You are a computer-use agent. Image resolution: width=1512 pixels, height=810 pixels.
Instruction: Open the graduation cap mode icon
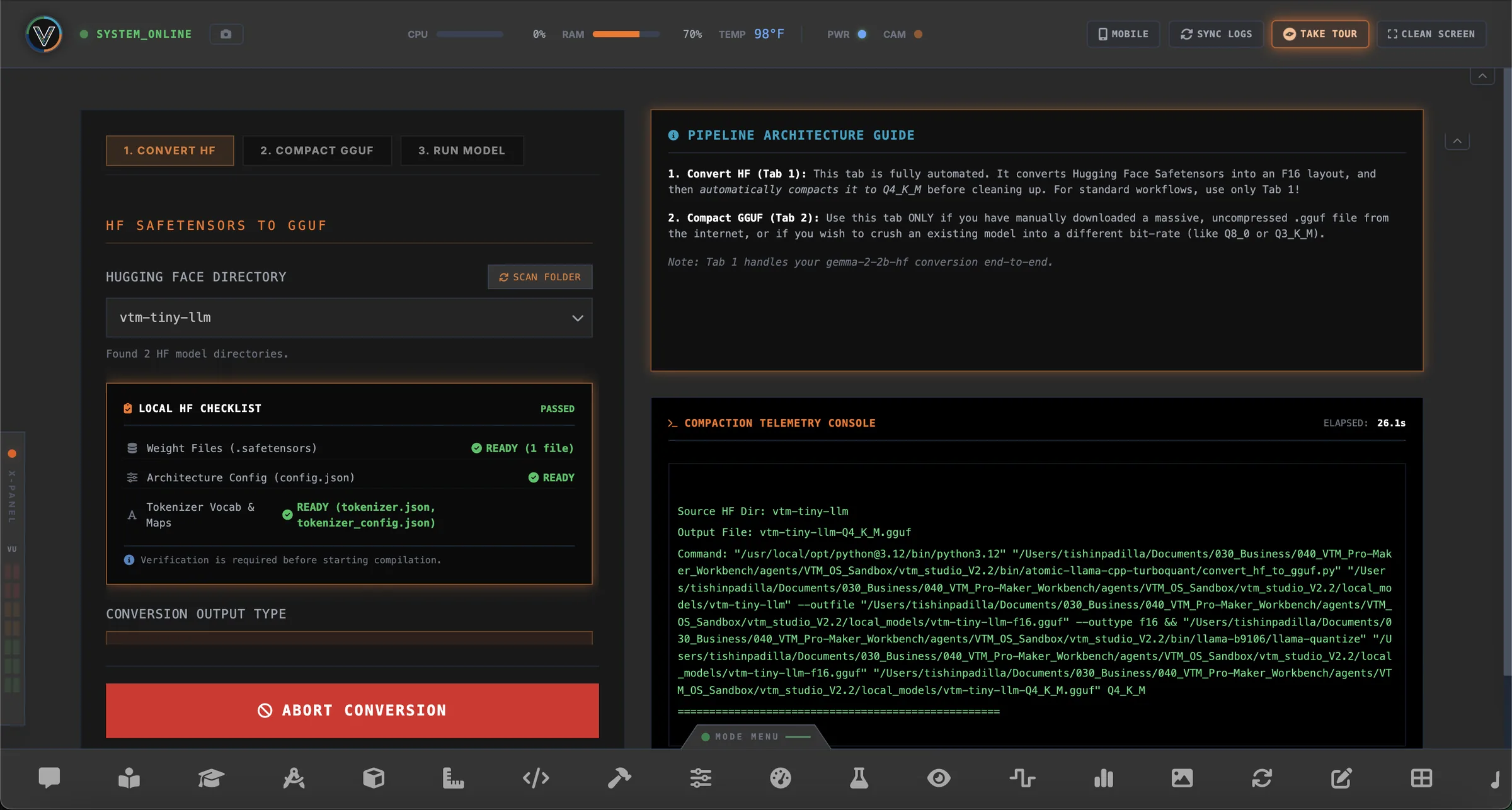(x=211, y=778)
